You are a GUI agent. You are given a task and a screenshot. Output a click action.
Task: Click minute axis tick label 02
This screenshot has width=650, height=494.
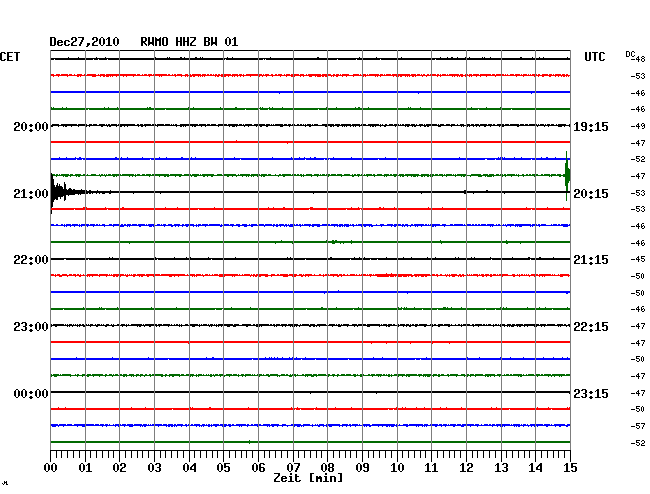tap(119, 468)
